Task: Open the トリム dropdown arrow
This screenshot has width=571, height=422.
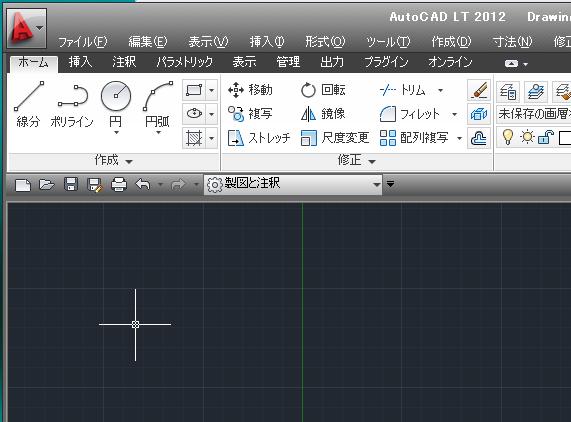Action: pos(441,90)
